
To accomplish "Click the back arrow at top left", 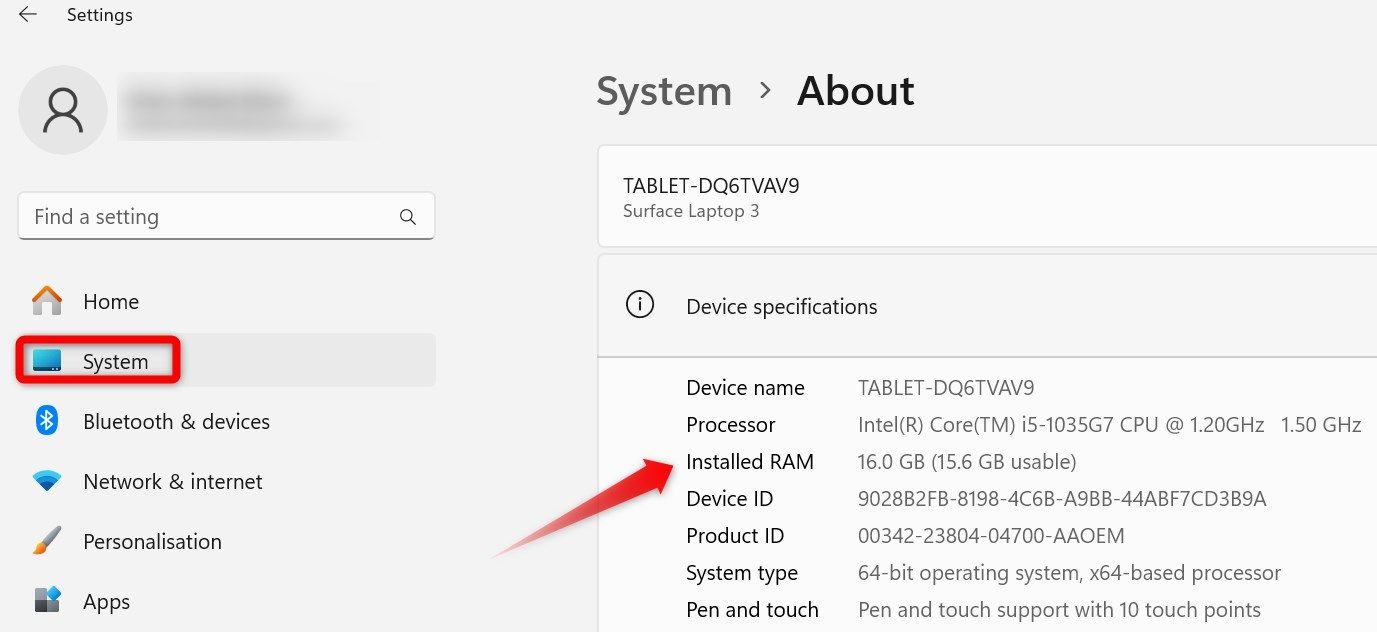I will pyautogui.click(x=25, y=14).
